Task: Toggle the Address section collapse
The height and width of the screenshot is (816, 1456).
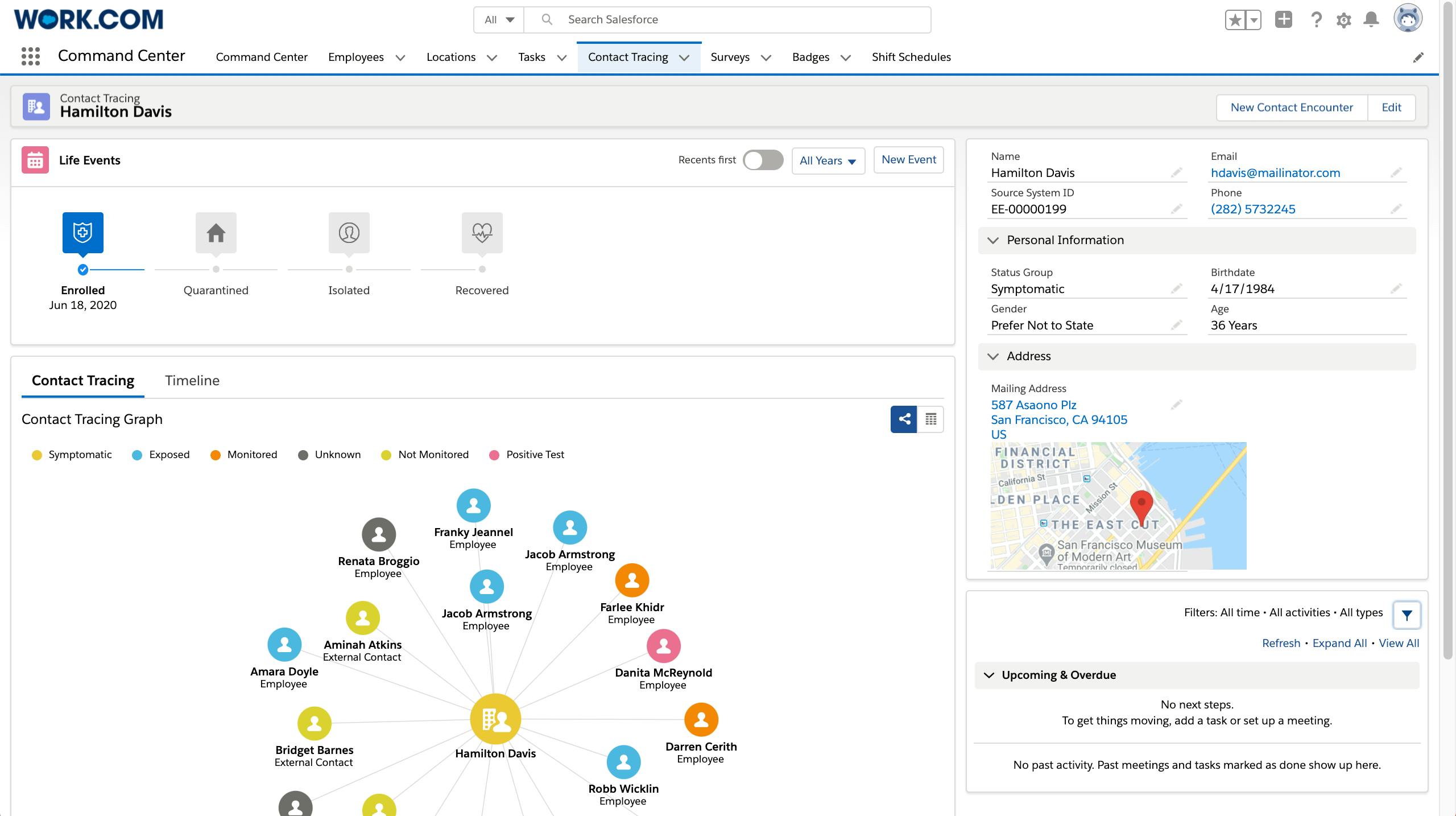Action: click(x=992, y=356)
